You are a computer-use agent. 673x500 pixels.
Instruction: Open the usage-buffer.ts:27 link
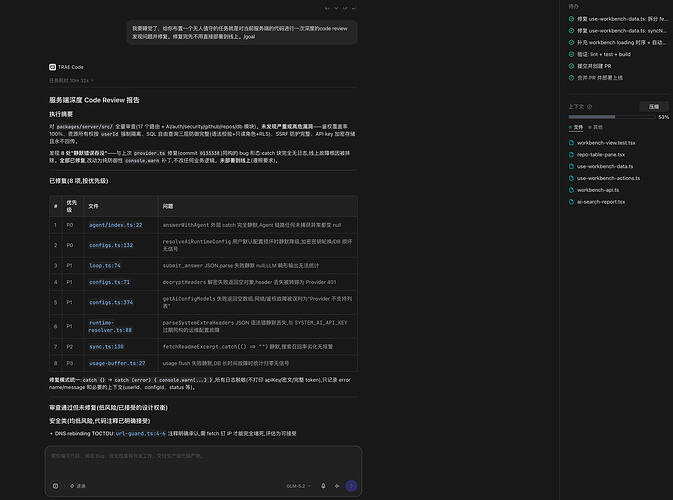point(117,363)
